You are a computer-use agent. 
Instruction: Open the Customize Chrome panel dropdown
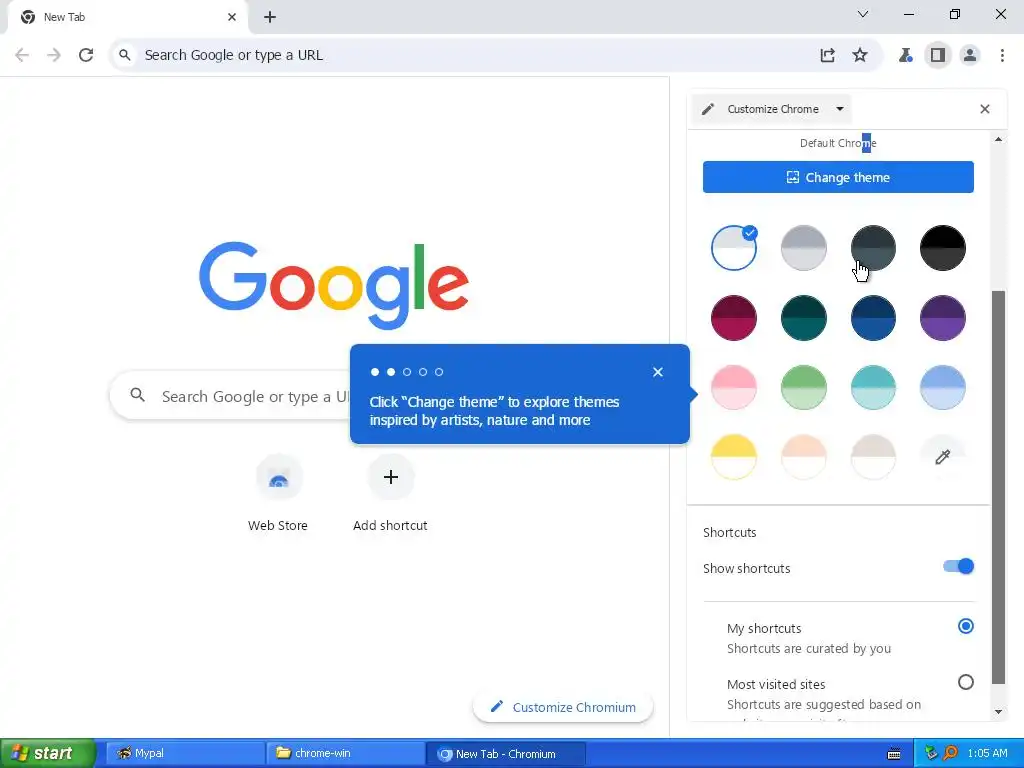coord(771,109)
